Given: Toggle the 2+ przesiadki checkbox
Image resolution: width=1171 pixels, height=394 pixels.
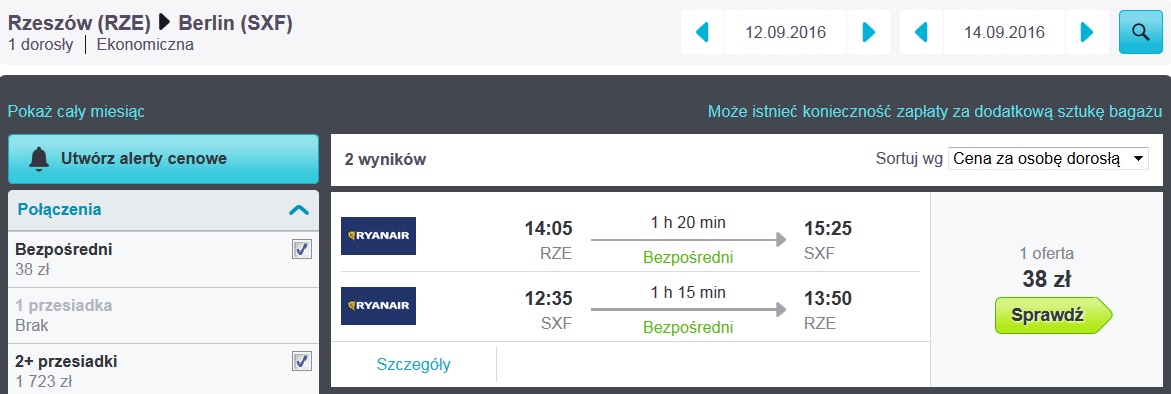Looking at the screenshot, I should [x=302, y=362].
